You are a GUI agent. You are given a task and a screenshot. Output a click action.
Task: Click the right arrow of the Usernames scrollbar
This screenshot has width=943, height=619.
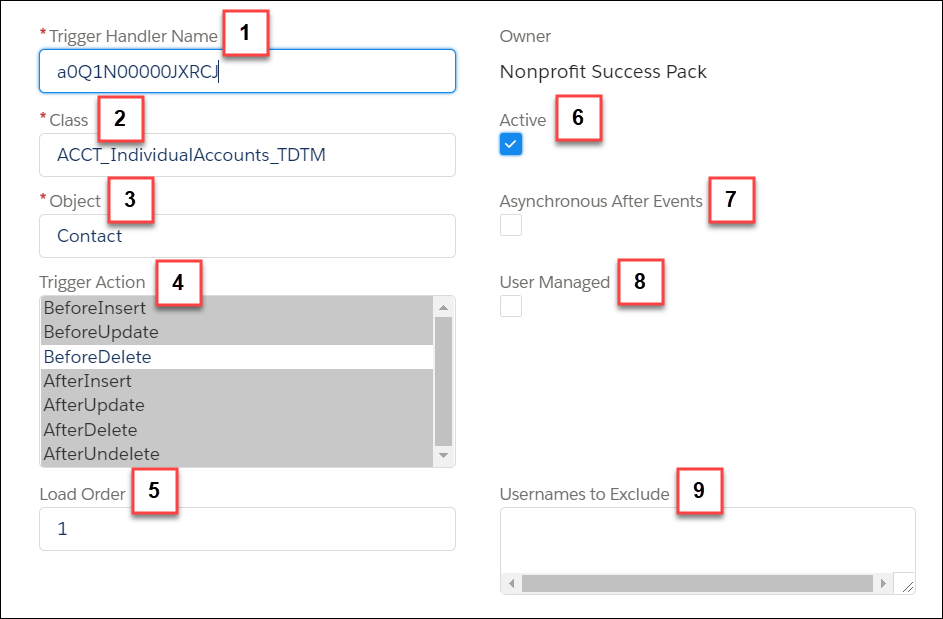[883, 582]
